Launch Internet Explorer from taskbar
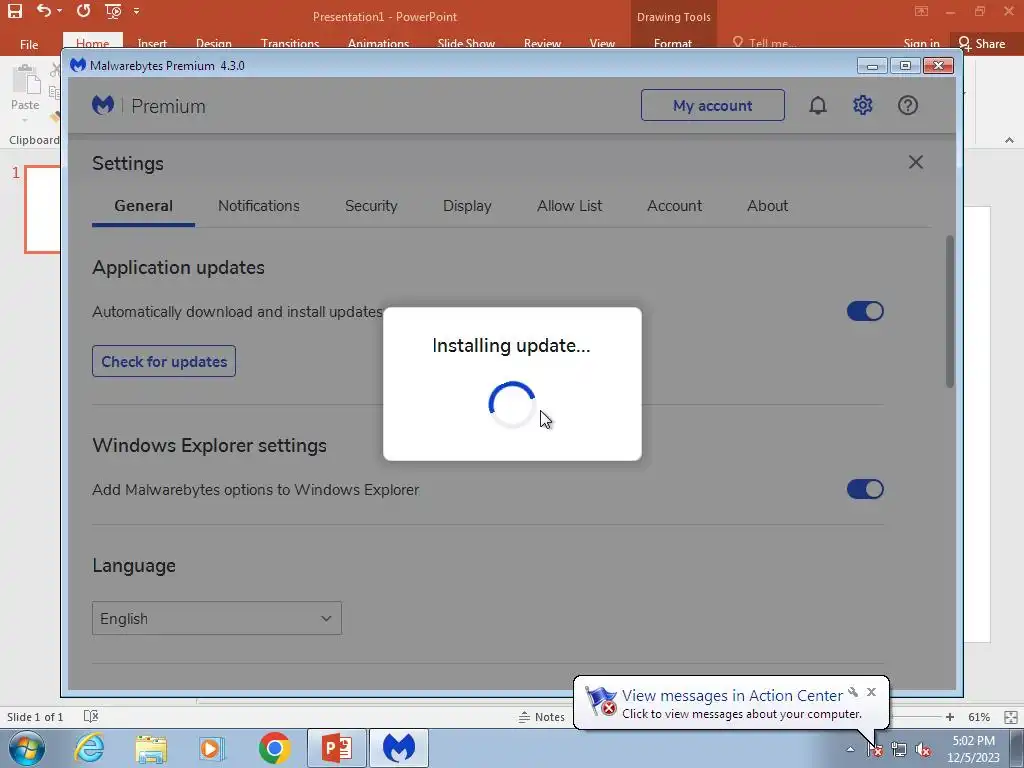This screenshot has height=768, width=1024. [x=89, y=748]
